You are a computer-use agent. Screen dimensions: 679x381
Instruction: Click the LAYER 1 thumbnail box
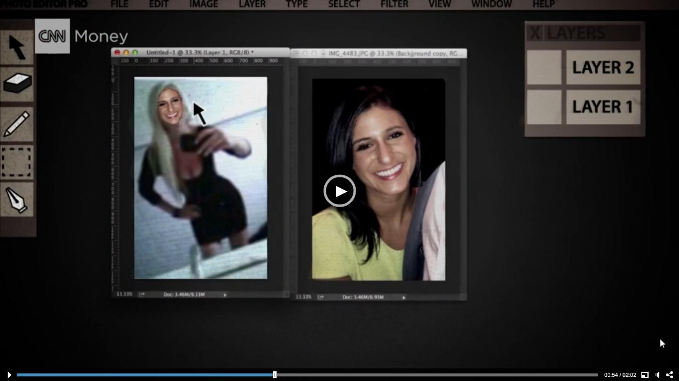point(544,107)
